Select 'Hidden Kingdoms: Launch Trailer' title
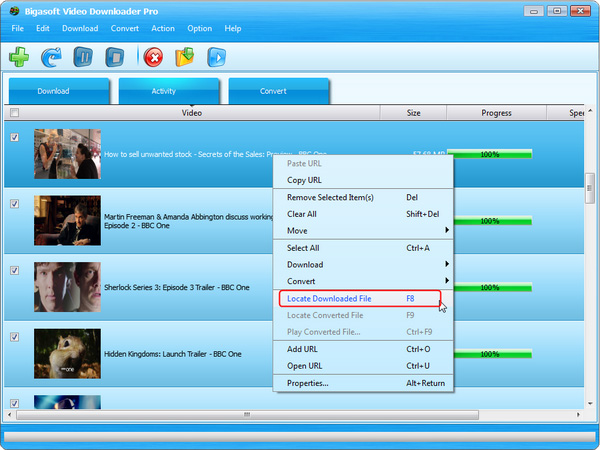This screenshot has width=600, height=450. point(173,354)
